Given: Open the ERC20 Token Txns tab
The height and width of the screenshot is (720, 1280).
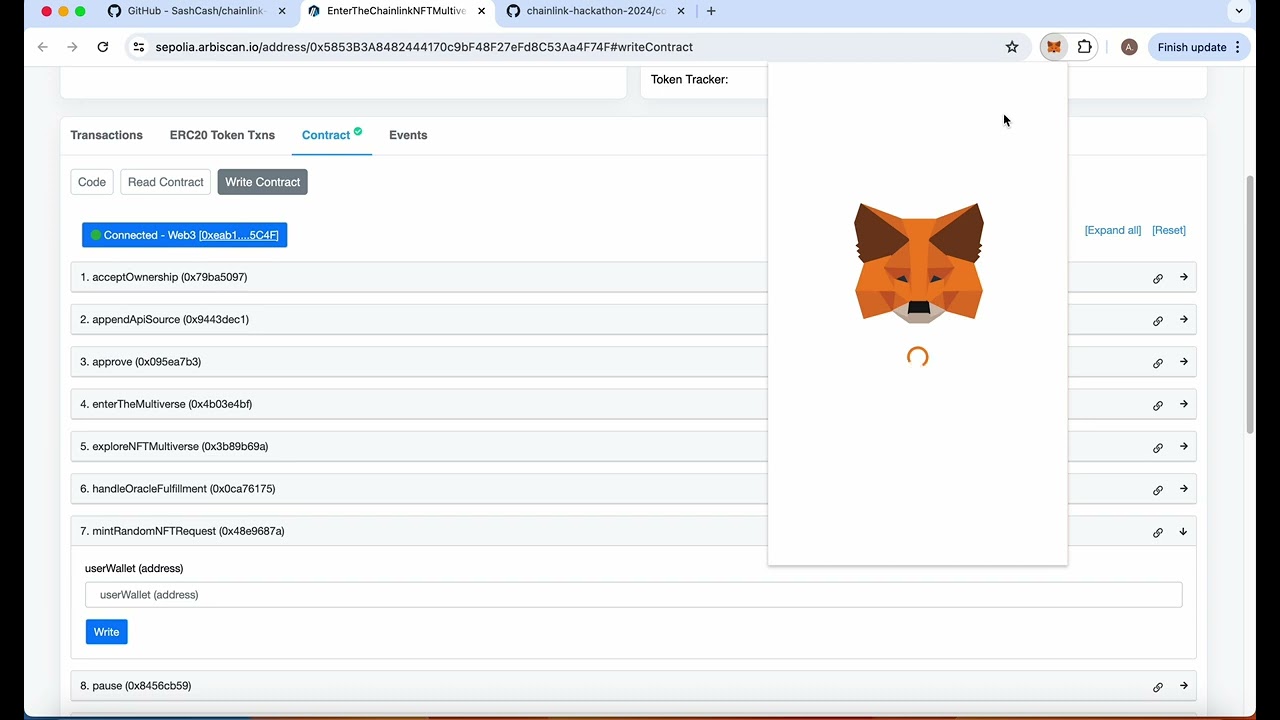Looking at the screenshot, I should (x=222, y=135).
